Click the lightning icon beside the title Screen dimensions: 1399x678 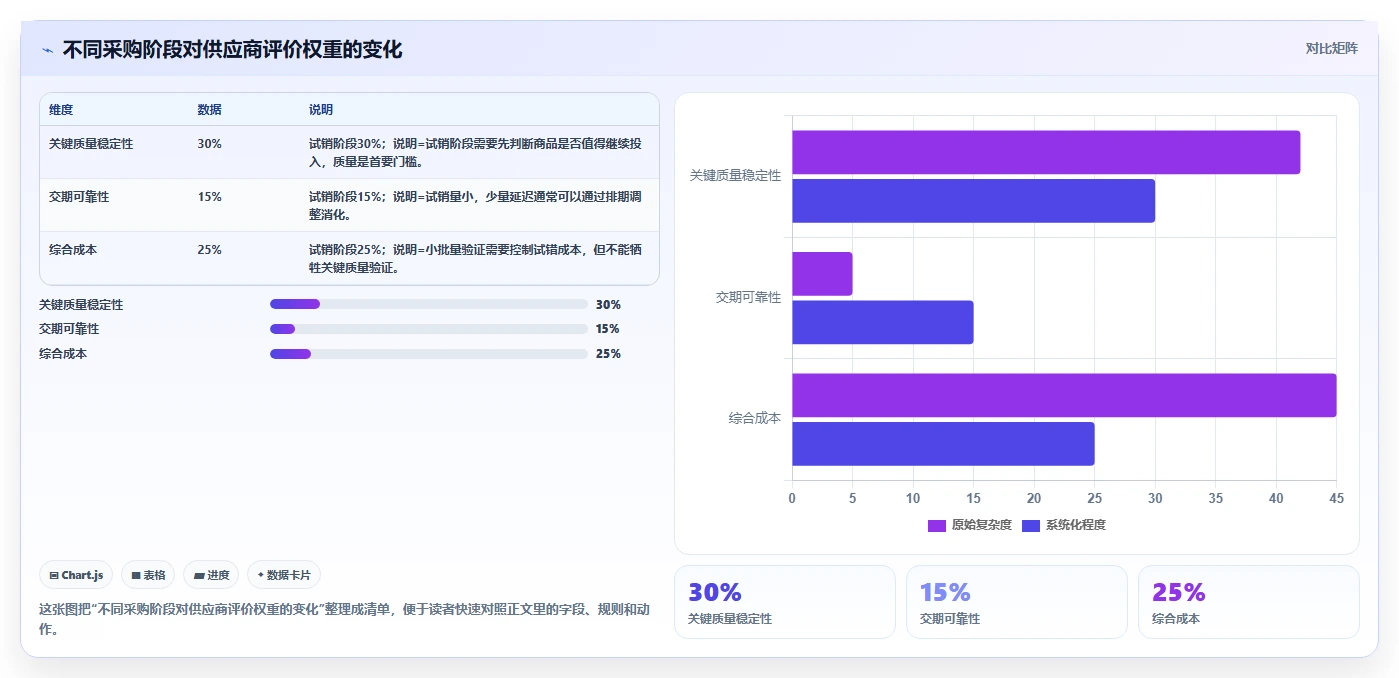(48, 50)
